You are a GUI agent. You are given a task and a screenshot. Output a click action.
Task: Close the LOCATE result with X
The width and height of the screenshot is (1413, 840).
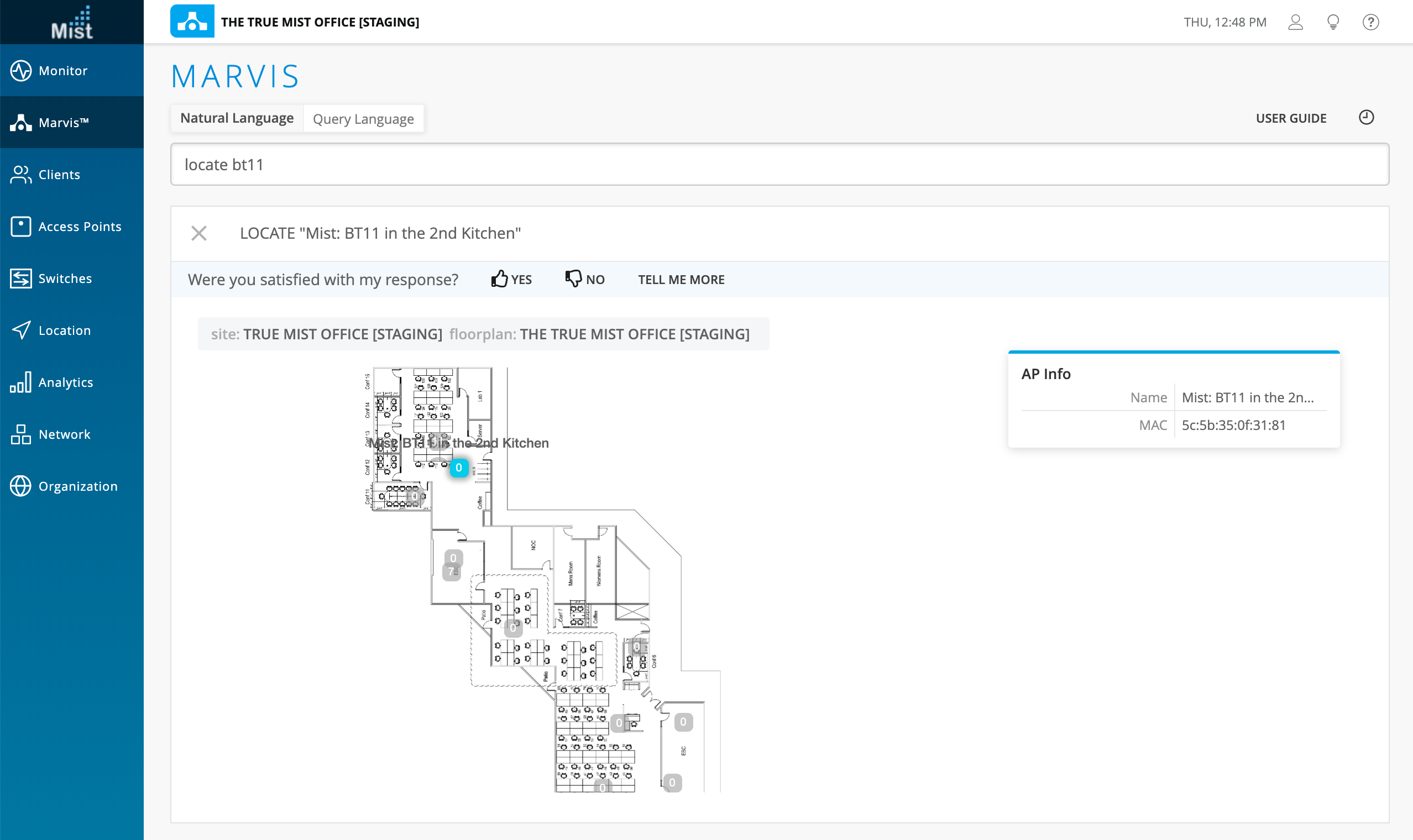point(198,233)
